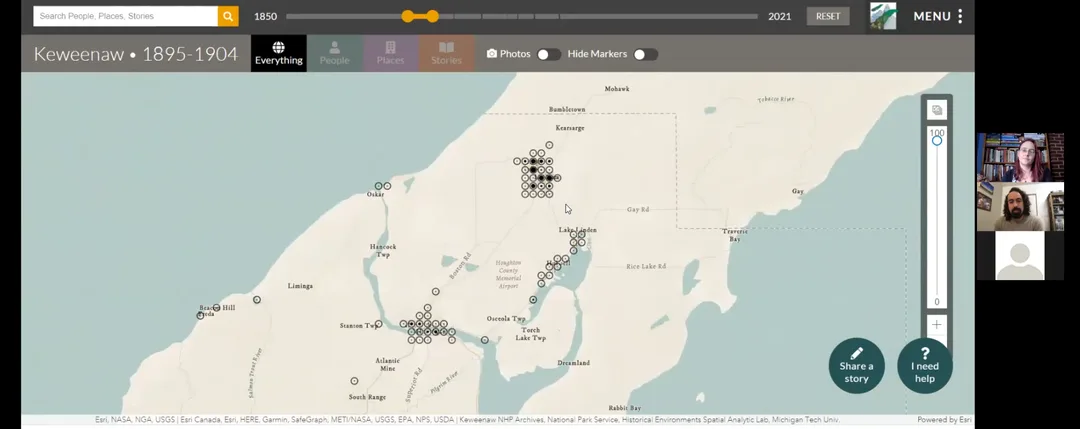Switch to the Stories tab
The height and width of the screenshot is (429, 1080).
coord(446,53)
